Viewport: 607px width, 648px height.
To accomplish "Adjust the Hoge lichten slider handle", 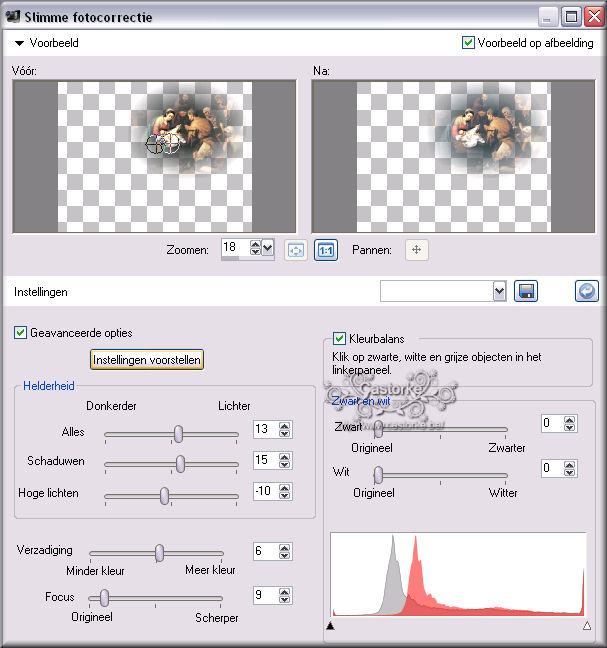I will pyautogui.click(x=164, y=496).
